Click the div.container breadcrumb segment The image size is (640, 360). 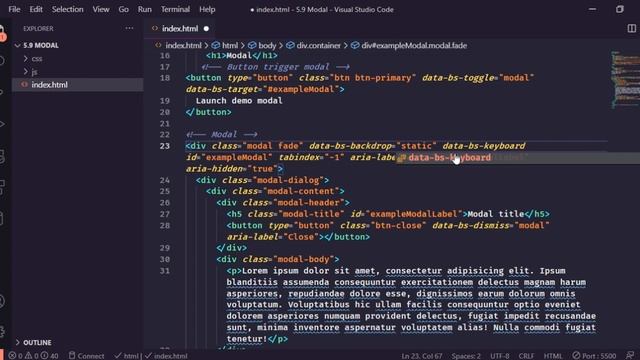point(318,45)
